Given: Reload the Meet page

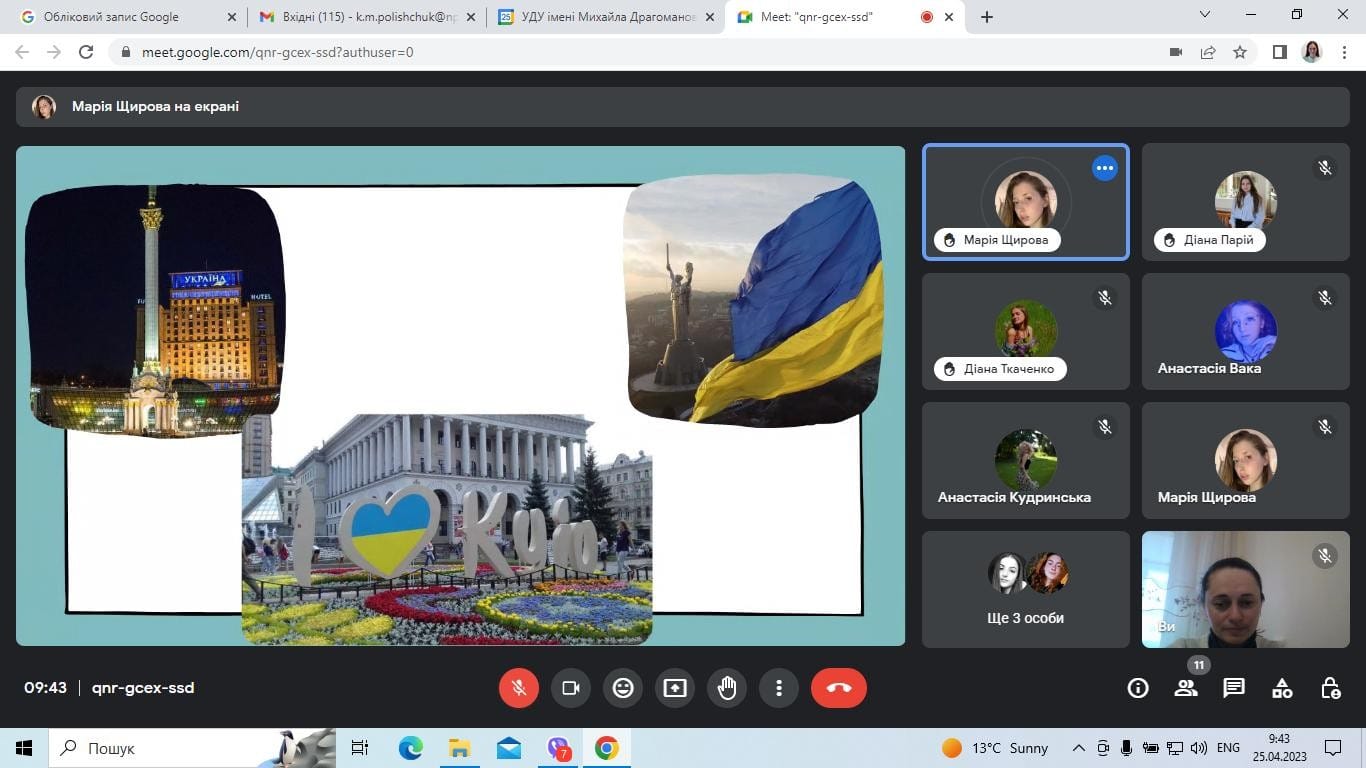Looking at the screenshot, I should coord(86,52).
